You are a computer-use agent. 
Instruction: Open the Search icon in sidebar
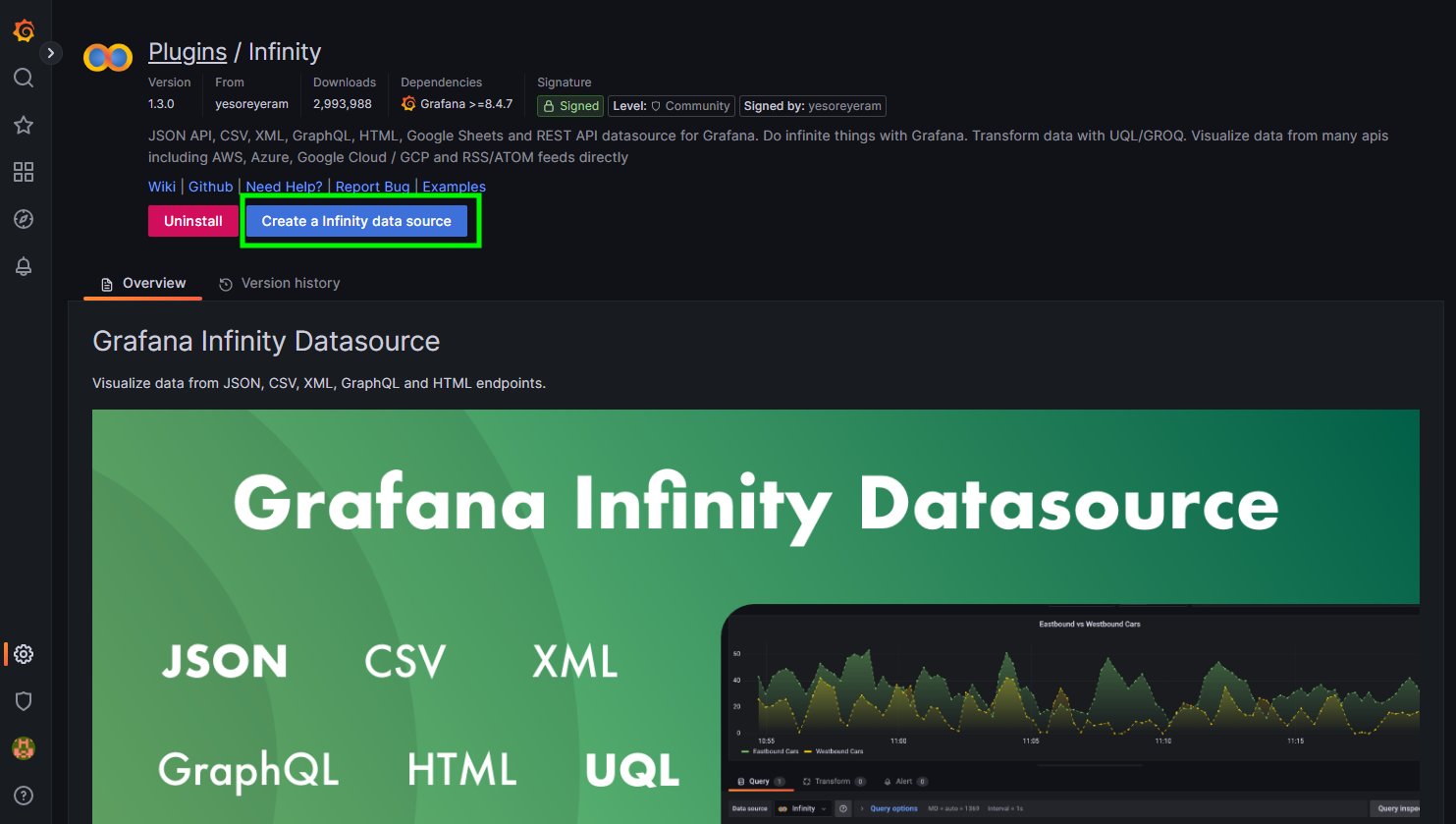24,78
